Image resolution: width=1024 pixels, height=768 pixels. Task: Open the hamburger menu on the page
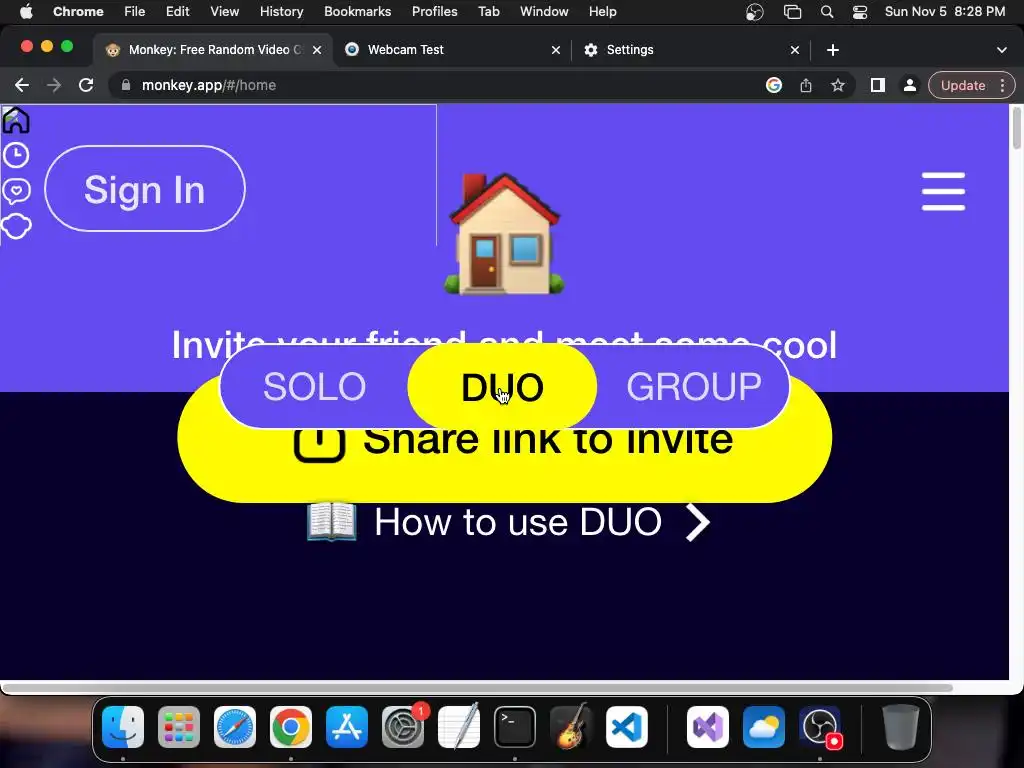(x=943, y=191)
